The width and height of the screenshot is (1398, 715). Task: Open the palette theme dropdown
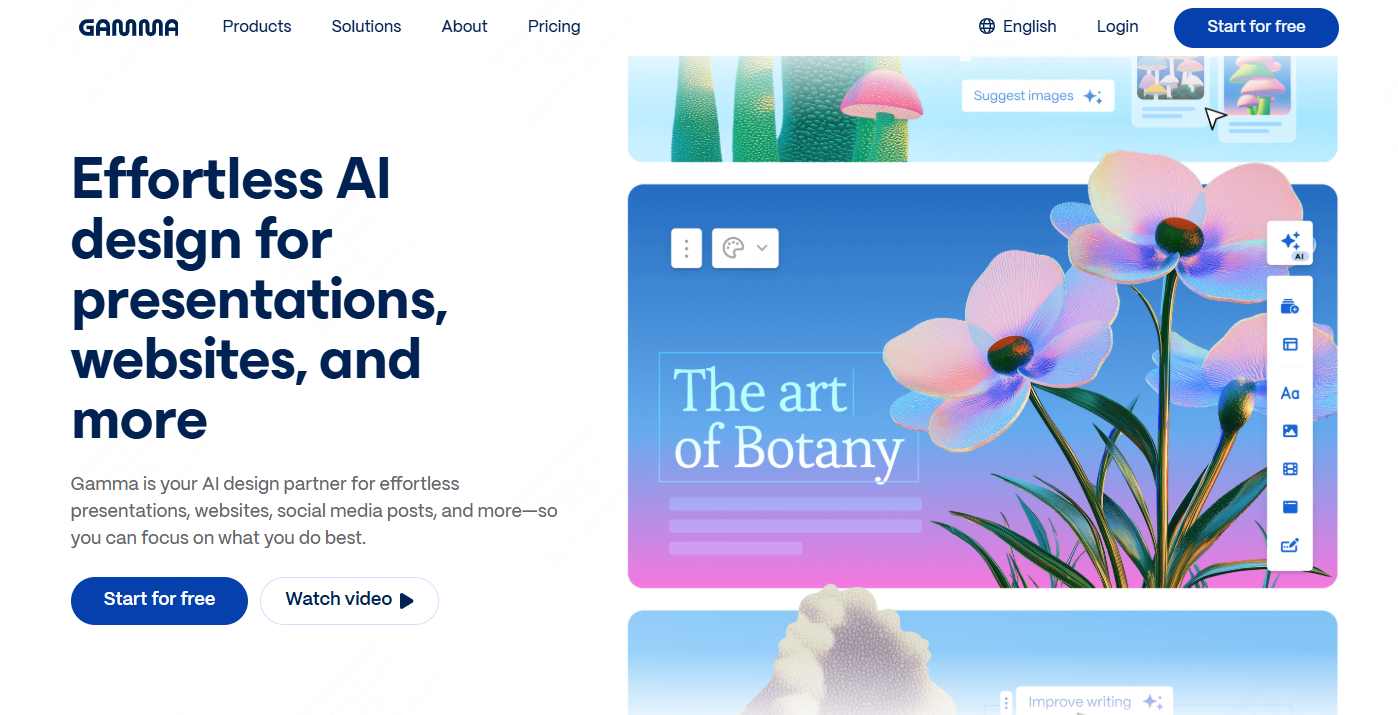(745, 248)
